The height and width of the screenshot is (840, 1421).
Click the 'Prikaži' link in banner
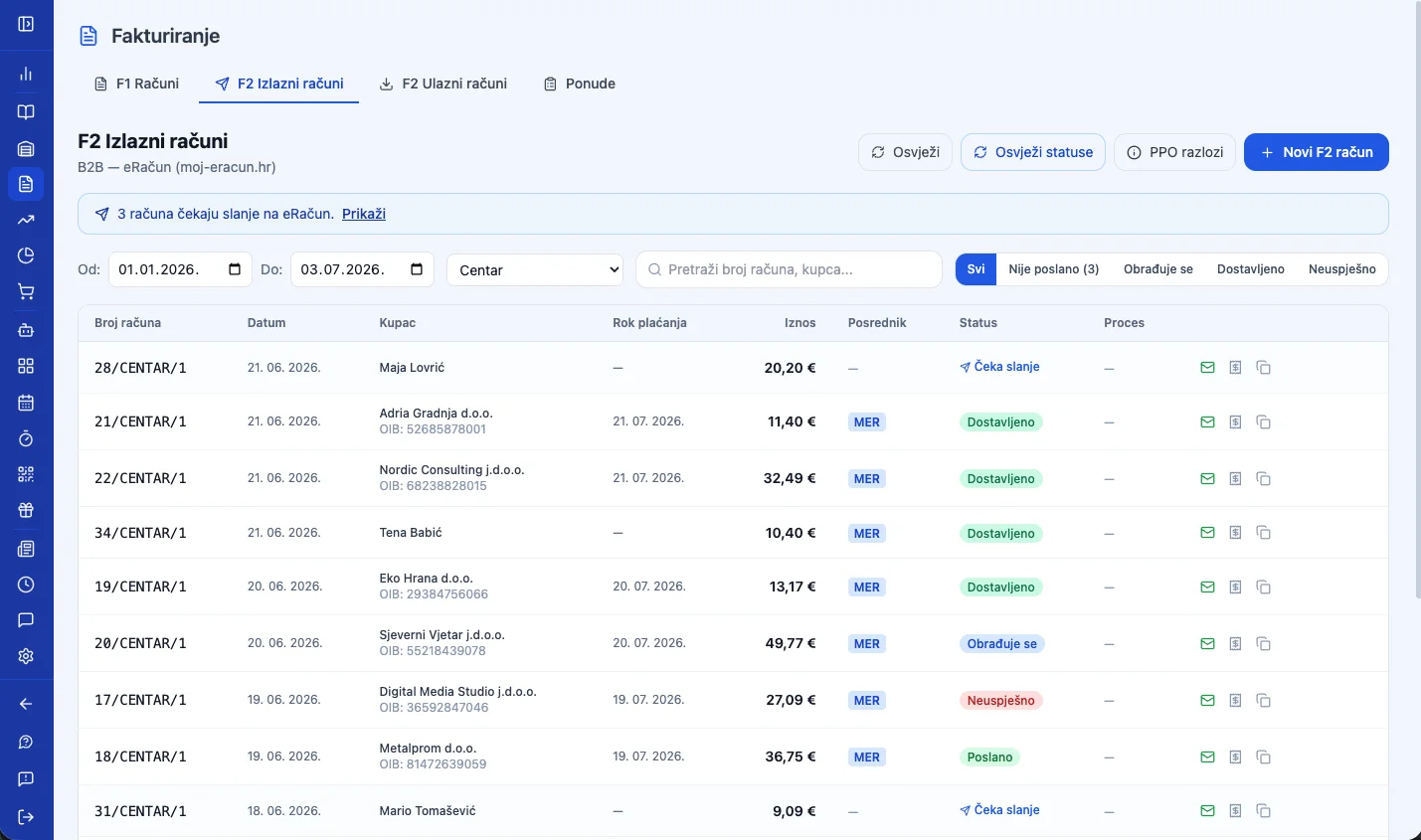364,214
